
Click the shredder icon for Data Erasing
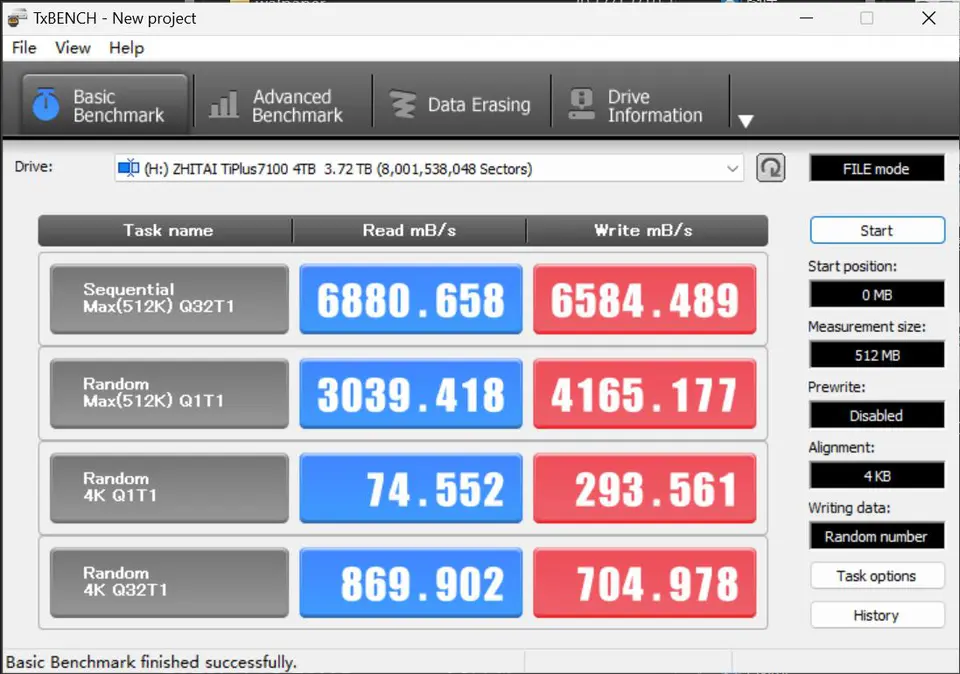tap(403, 104)
